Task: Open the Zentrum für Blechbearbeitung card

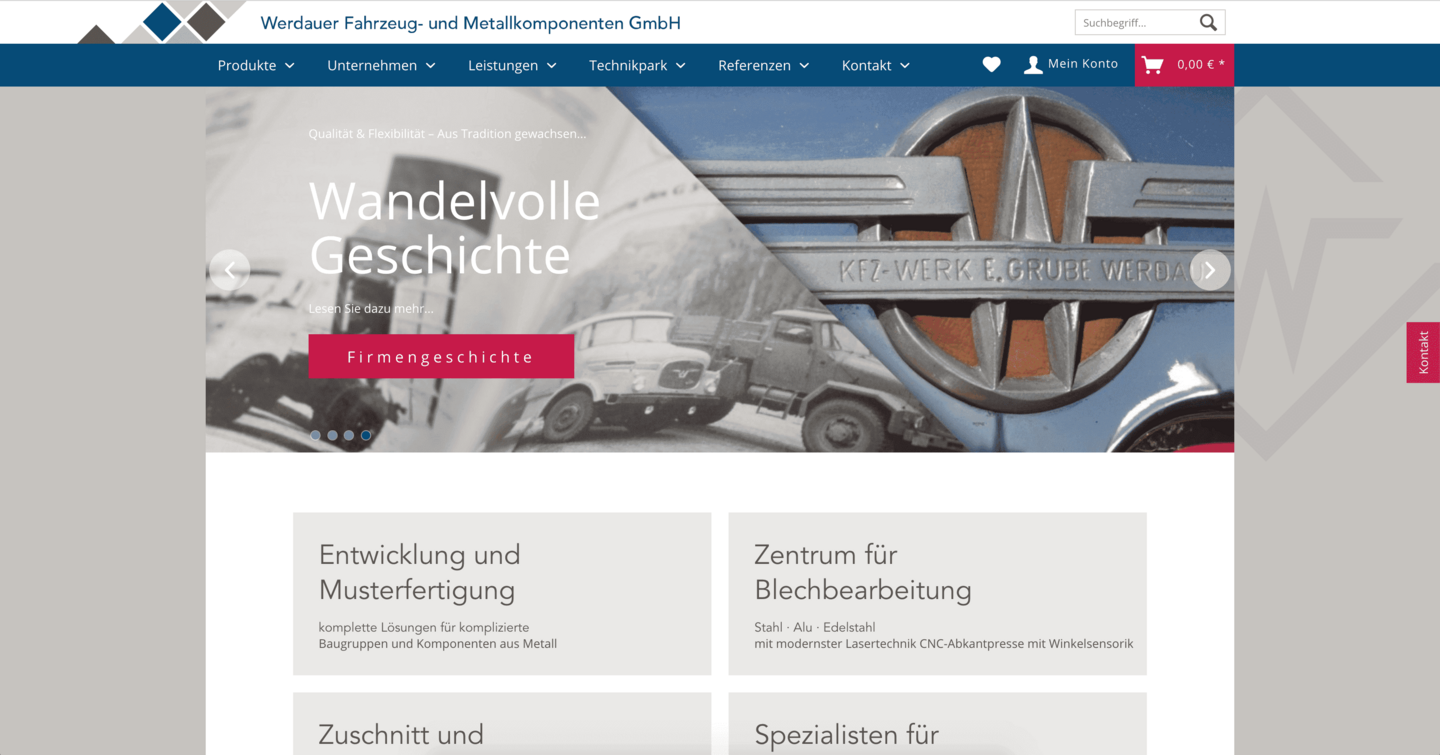Action: point(937,594)
